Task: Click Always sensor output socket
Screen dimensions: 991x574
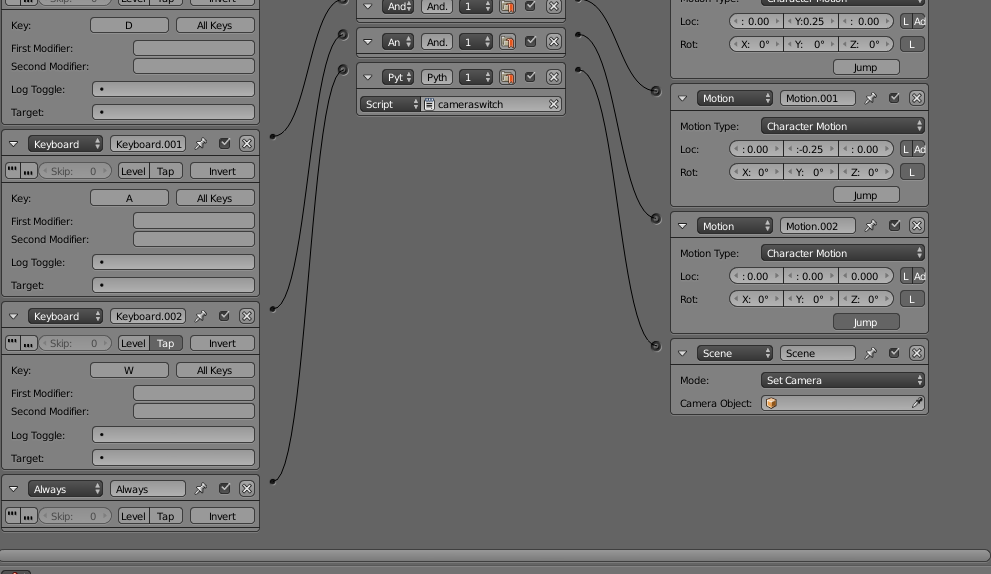Action: point(272,481)
